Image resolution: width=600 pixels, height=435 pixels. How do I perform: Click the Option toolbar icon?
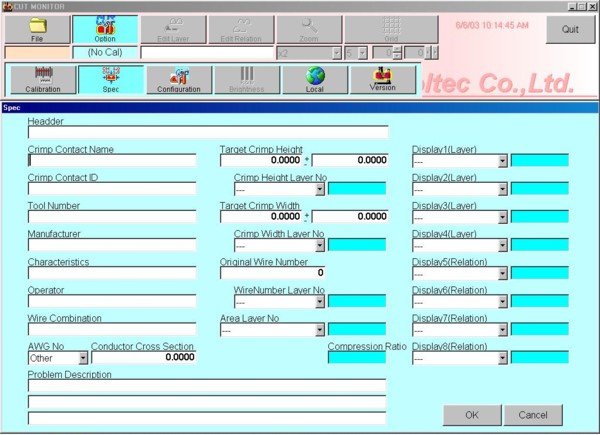(105, 29)
